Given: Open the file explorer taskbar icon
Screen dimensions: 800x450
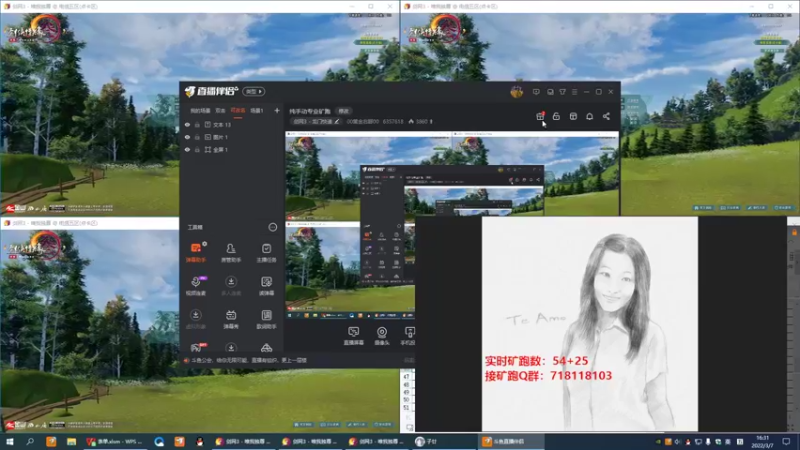Looking at the screenshot, I should pyautogui.click(x=71, y=441).
